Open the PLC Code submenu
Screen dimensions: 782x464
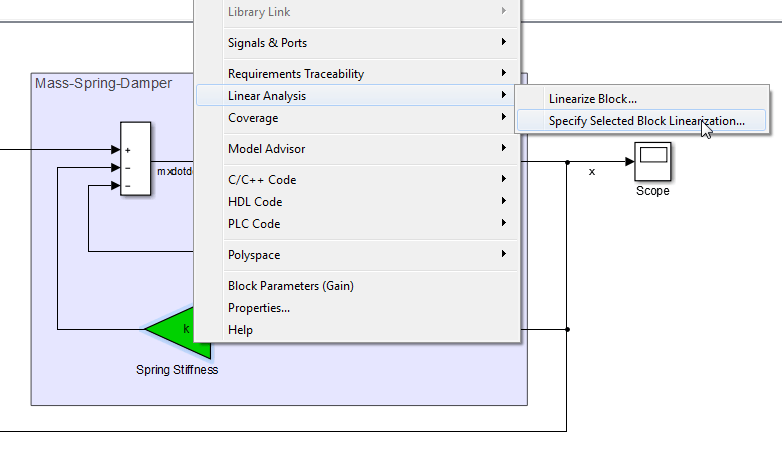(254, 224)
